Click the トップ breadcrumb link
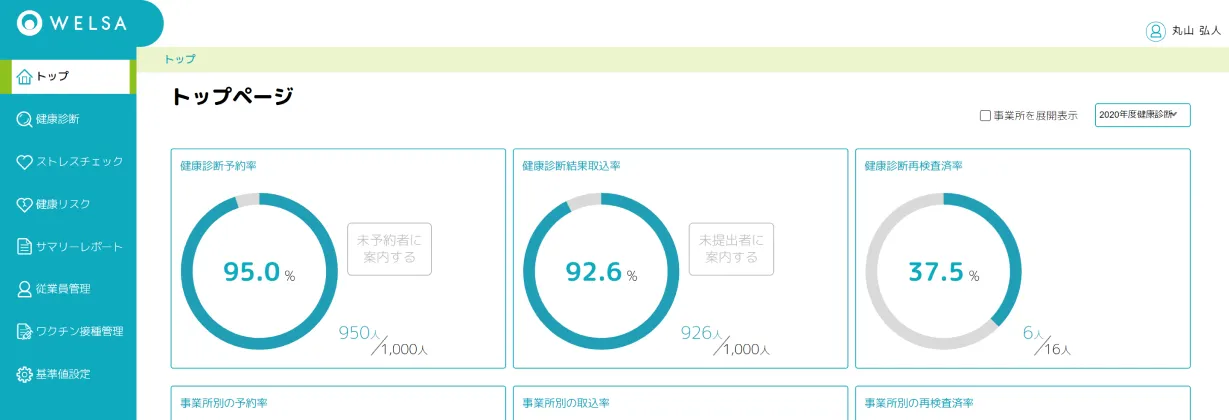This screenshot has width=1229, height=420. (180, 59)
